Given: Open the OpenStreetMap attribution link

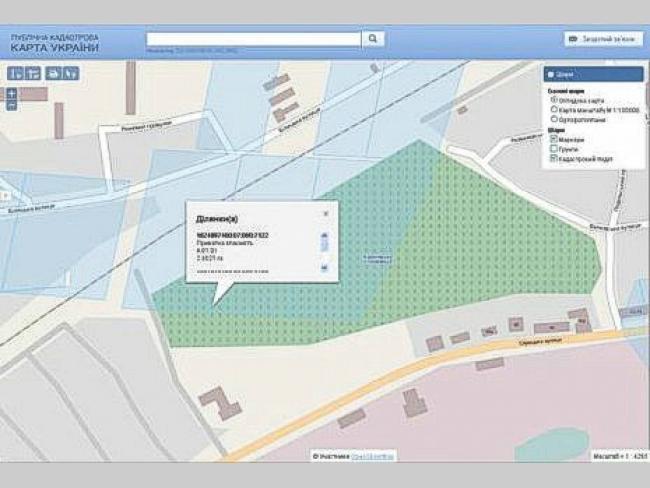Looking at the screenshot, I should pos(372,456).
